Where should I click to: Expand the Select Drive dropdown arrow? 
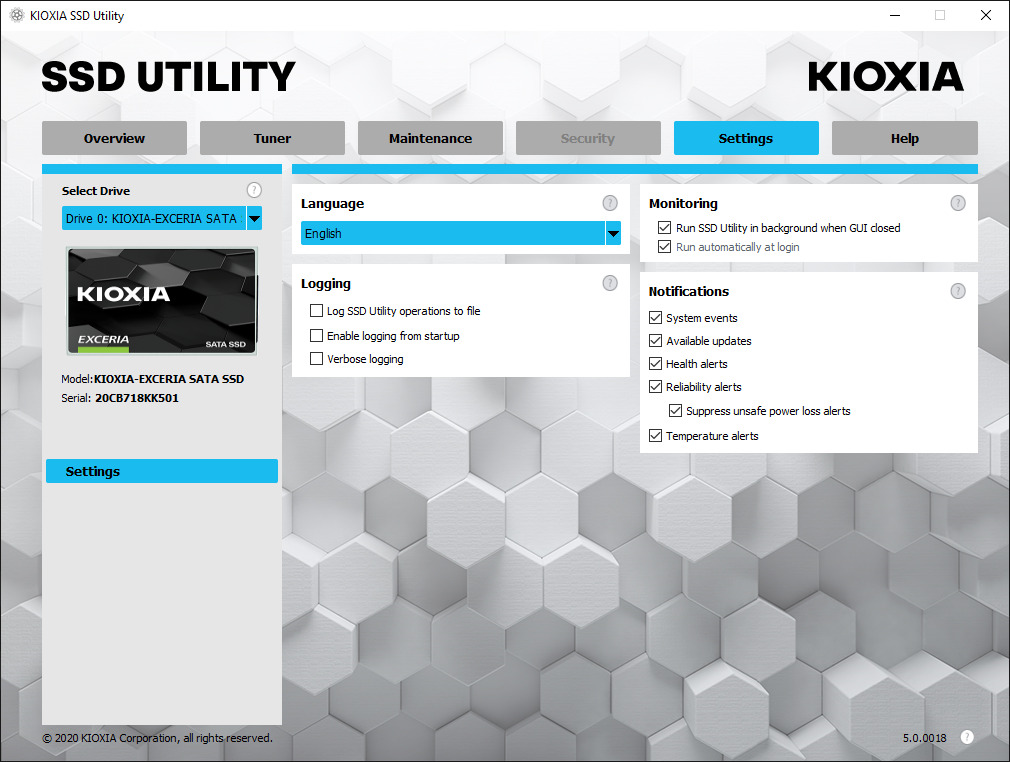(x=254, y=219)
